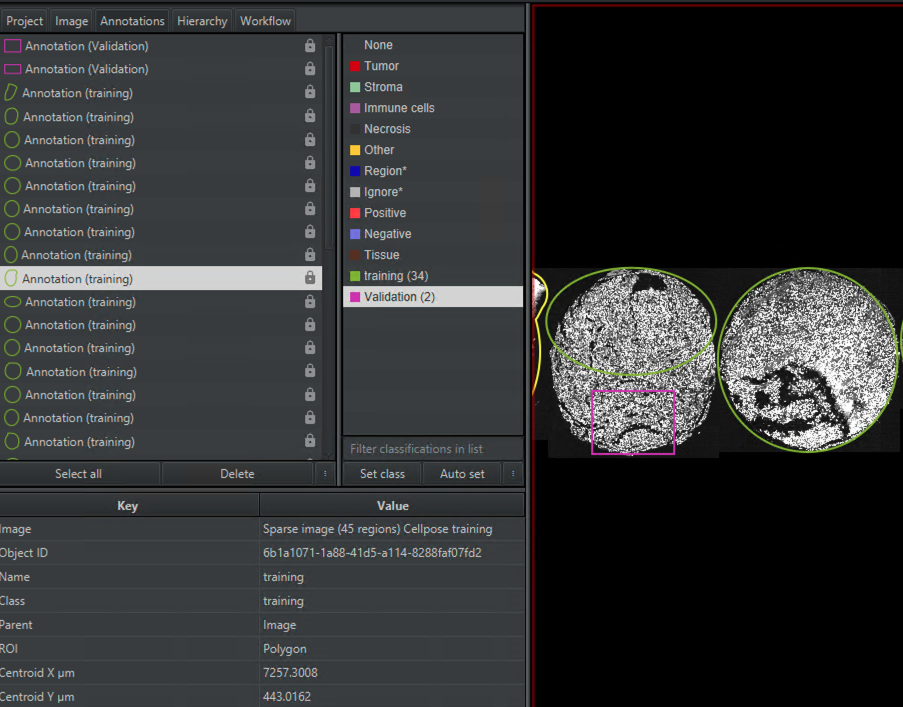Viewport: 903px width, 707px height.
Task: Click the Select all button
Action: point(80,473)
